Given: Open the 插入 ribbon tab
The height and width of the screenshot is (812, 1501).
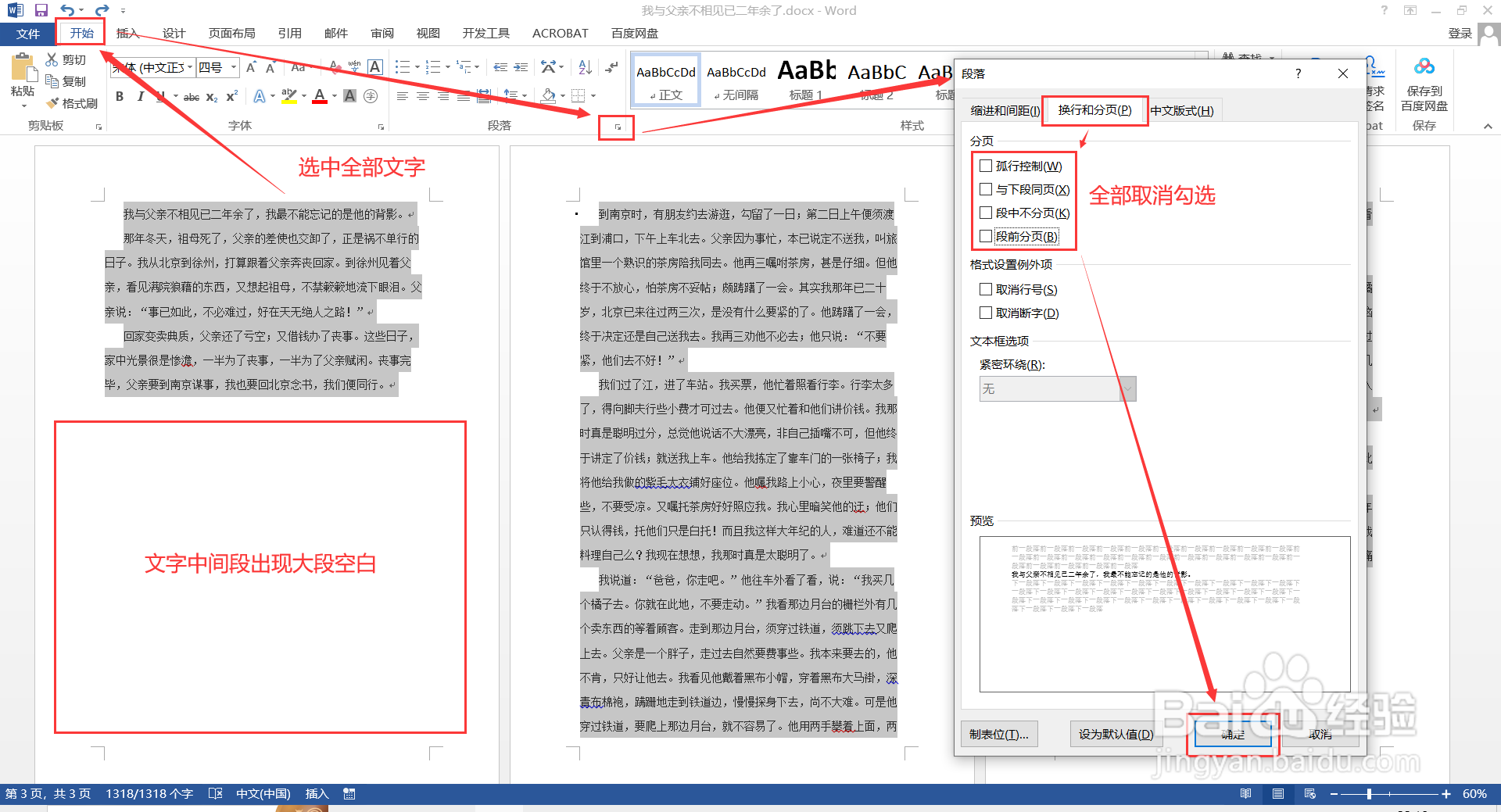Looking at the screenshot, I should click(127, 33).
